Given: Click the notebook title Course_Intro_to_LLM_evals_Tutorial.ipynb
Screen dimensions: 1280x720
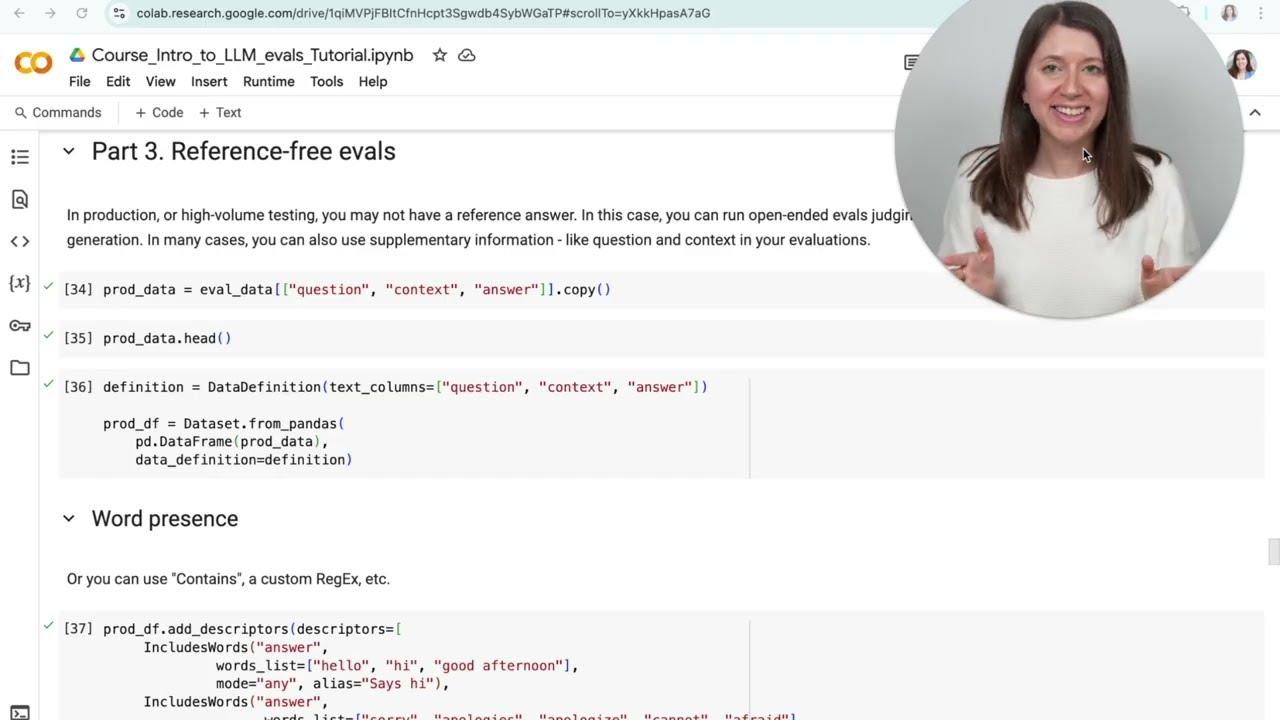Looking at the screenshot, I should [252, 55].
